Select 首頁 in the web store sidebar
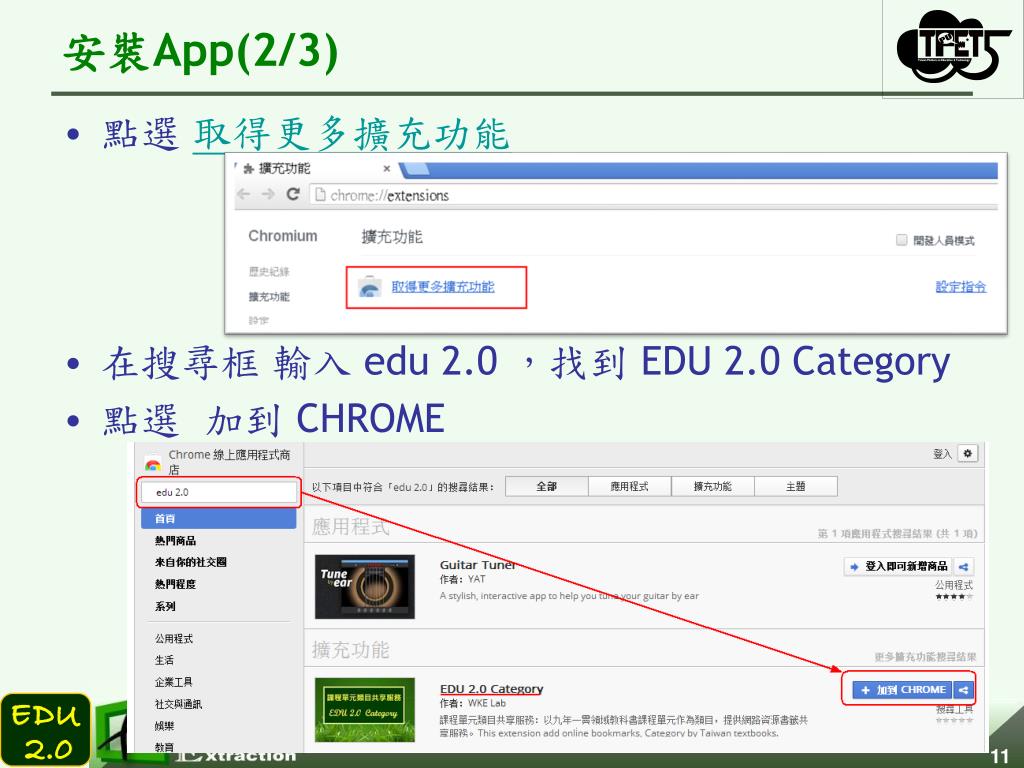 click(x=219, y=519)
